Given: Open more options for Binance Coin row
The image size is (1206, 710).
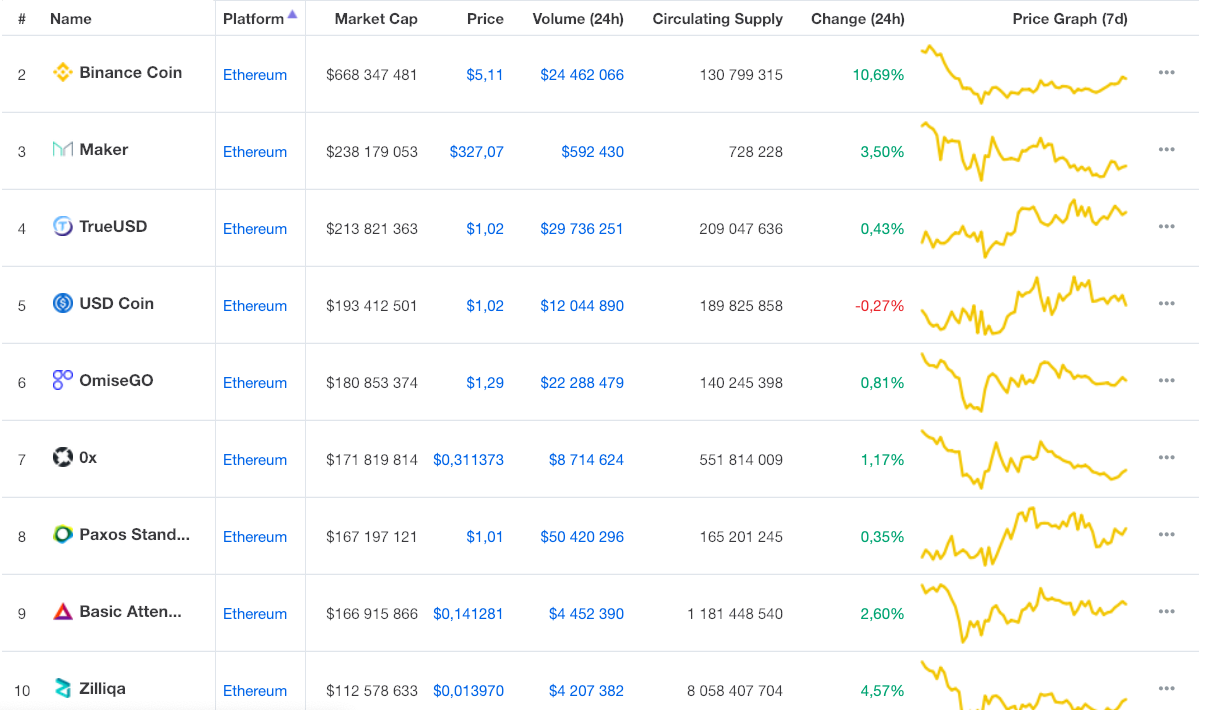Looking at the screenshot, I should pyautogui.click(x=1166, y=73).
